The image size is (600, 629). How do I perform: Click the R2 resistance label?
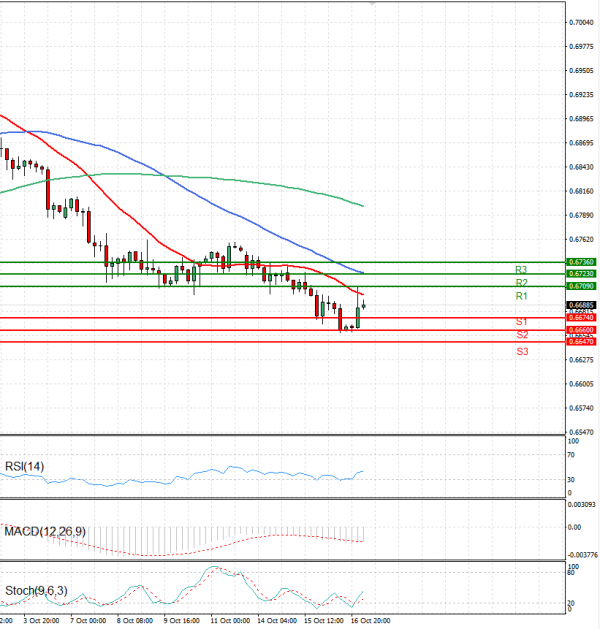click(x=521, y=283)
